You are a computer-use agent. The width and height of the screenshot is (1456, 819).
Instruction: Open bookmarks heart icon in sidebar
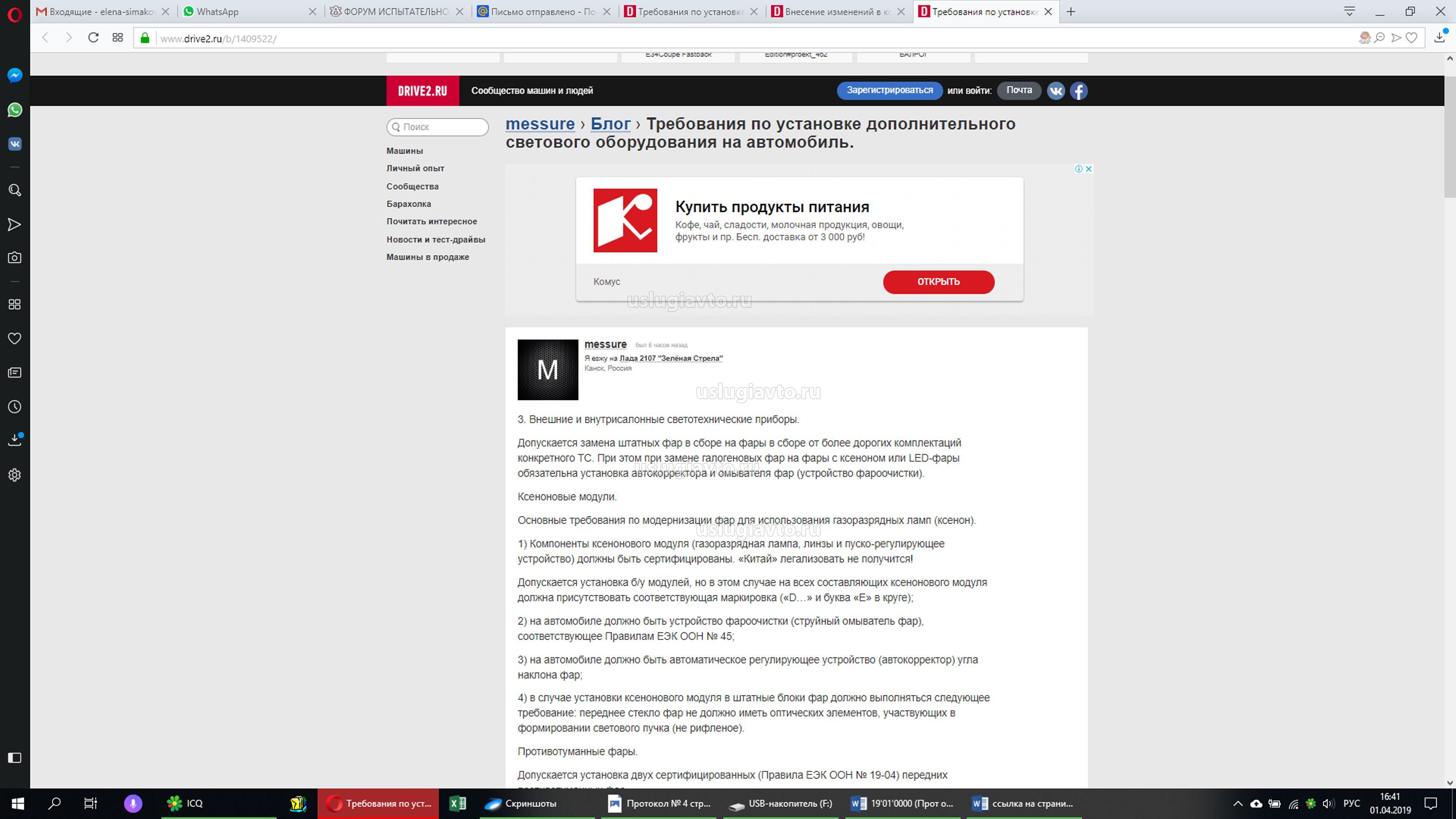click(x=15, y=339)
